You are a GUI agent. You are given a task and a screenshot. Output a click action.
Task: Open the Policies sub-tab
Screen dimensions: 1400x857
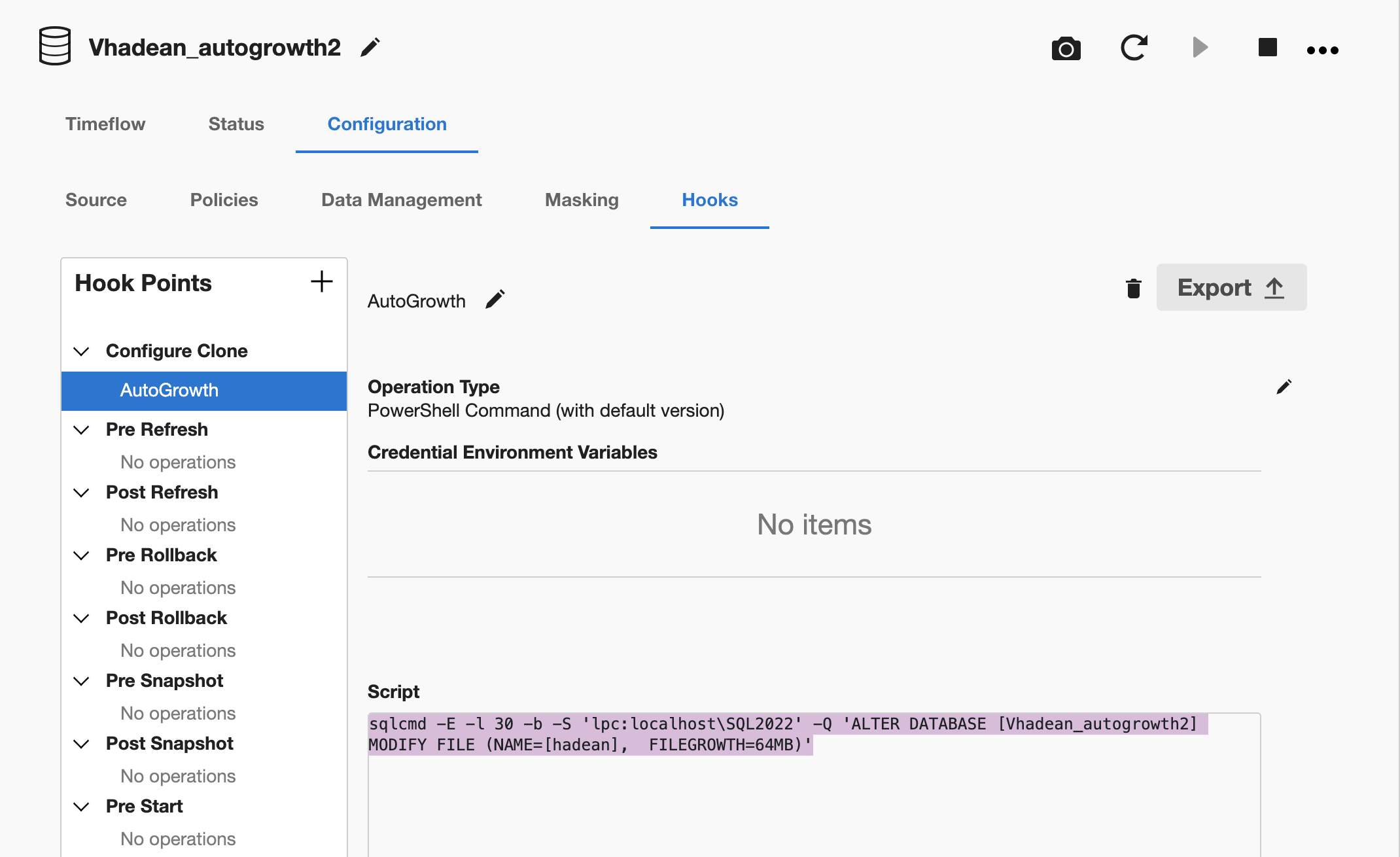224,200
